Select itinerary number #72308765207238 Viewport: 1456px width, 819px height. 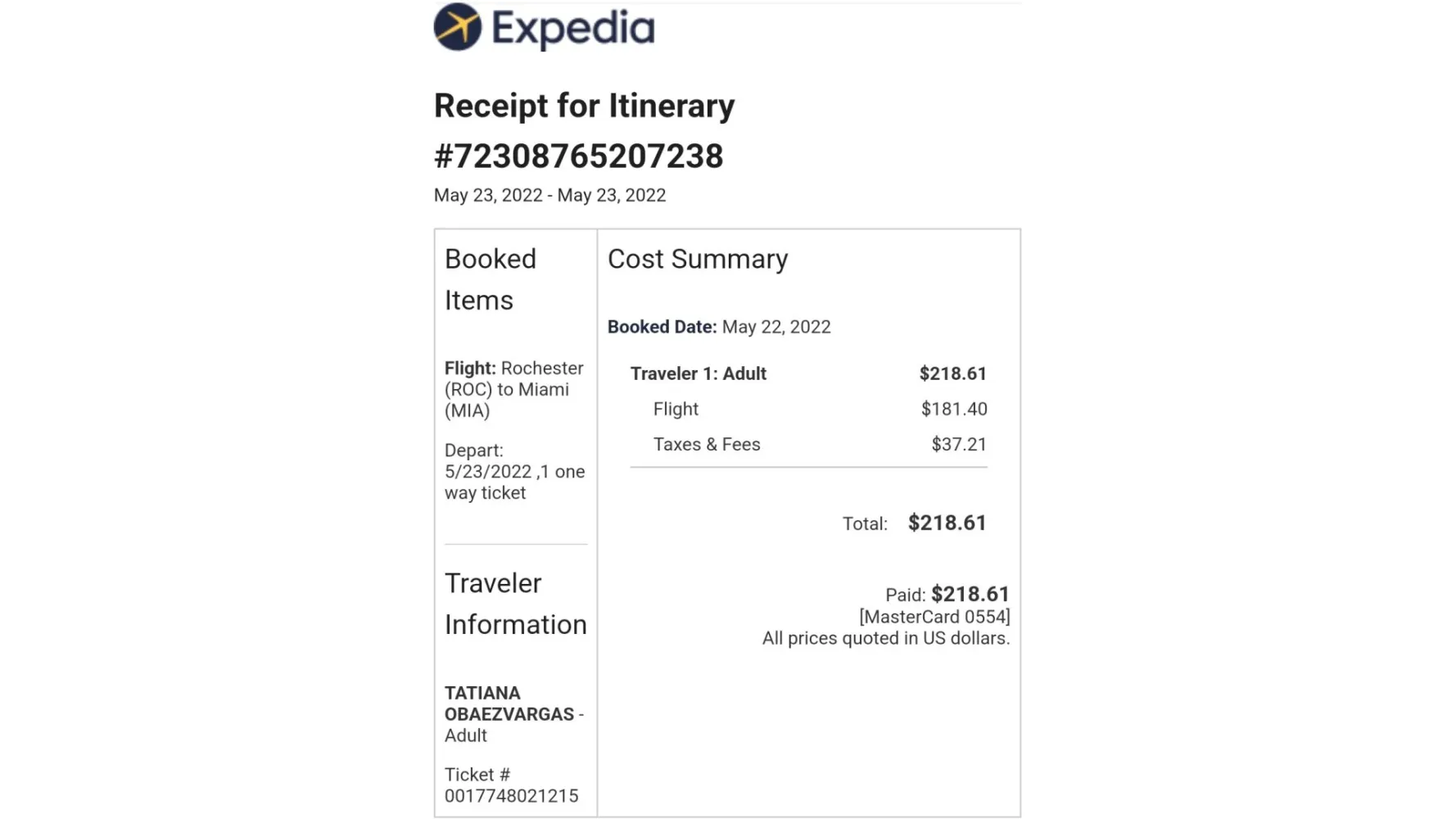click(x=578, y=156)
